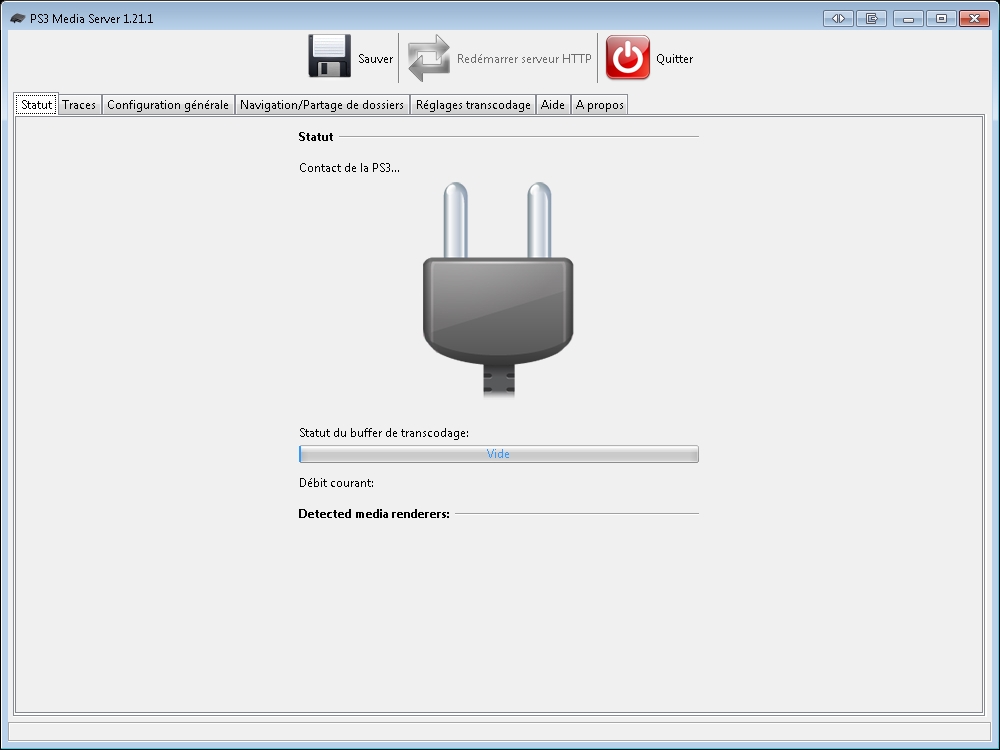Click the bold 'Statut' section heading
Image resolution: width=1000 pixels, height=750 pixels.
pos(316,136)
